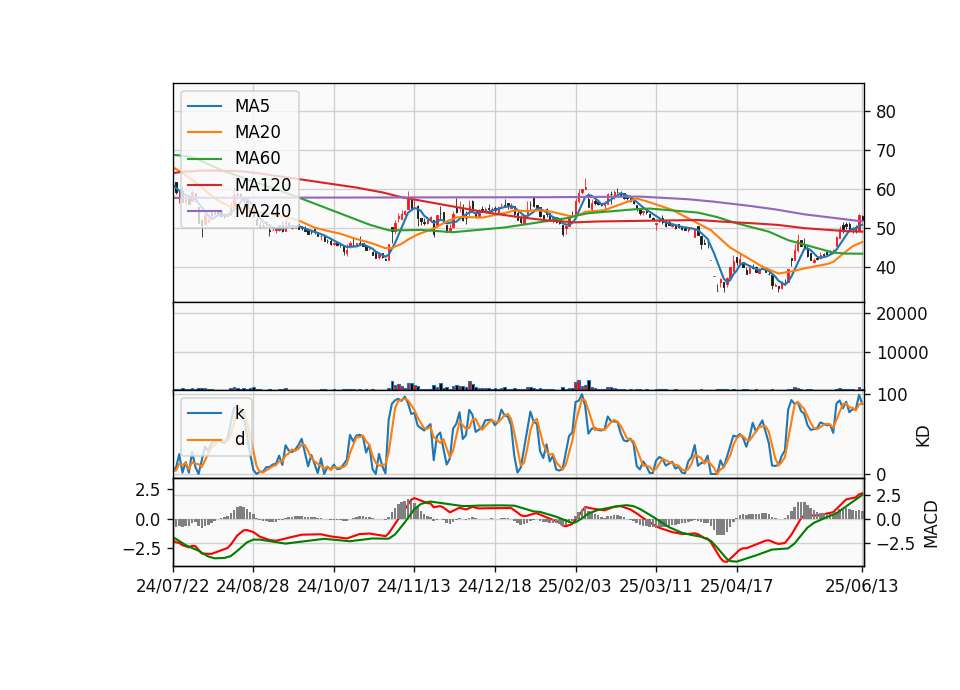The image size is (960, 690).
Task: Click the MA120 legend label
Action: click(x=263, y=184)
